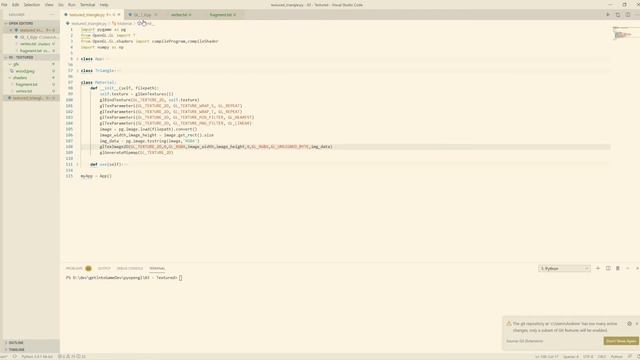Run the Python file with the play icon
640x360 pixels.
click(x=608, y=15)
